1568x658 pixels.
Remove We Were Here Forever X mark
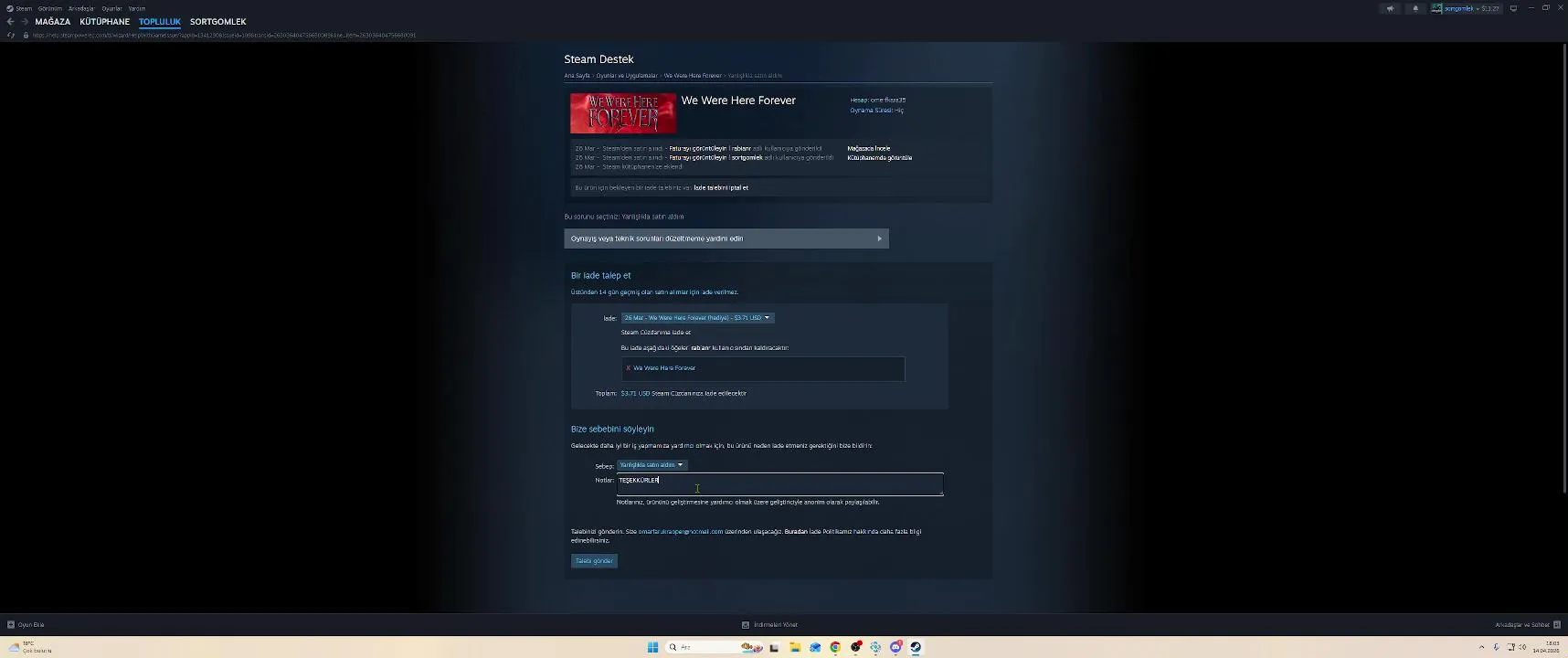629,368
